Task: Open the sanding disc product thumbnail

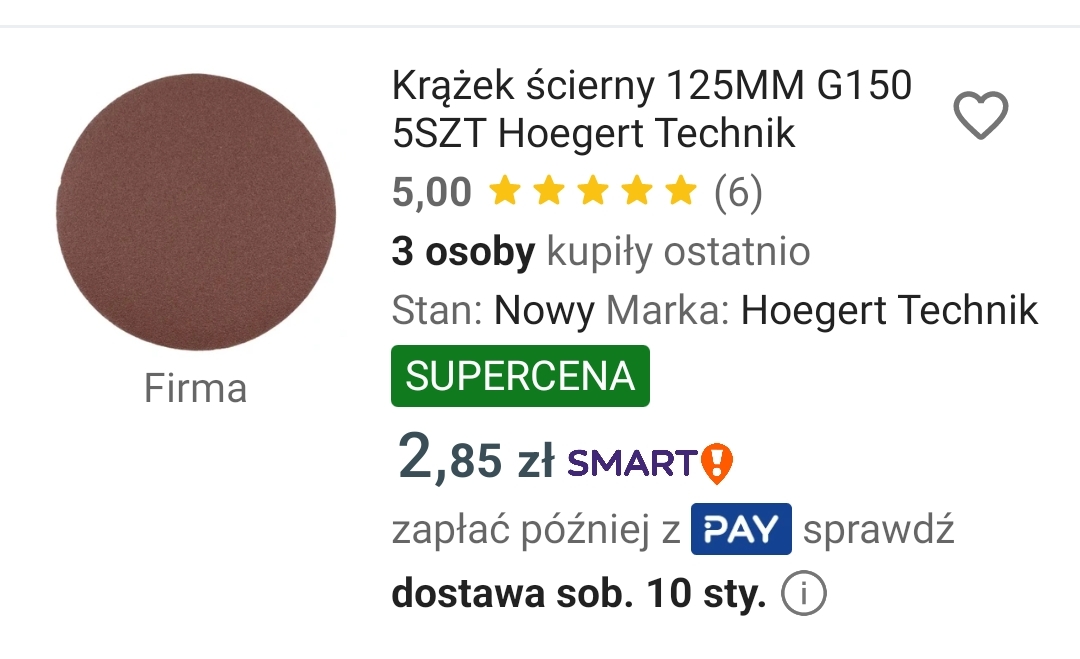Action: click(x=196, y=212)
